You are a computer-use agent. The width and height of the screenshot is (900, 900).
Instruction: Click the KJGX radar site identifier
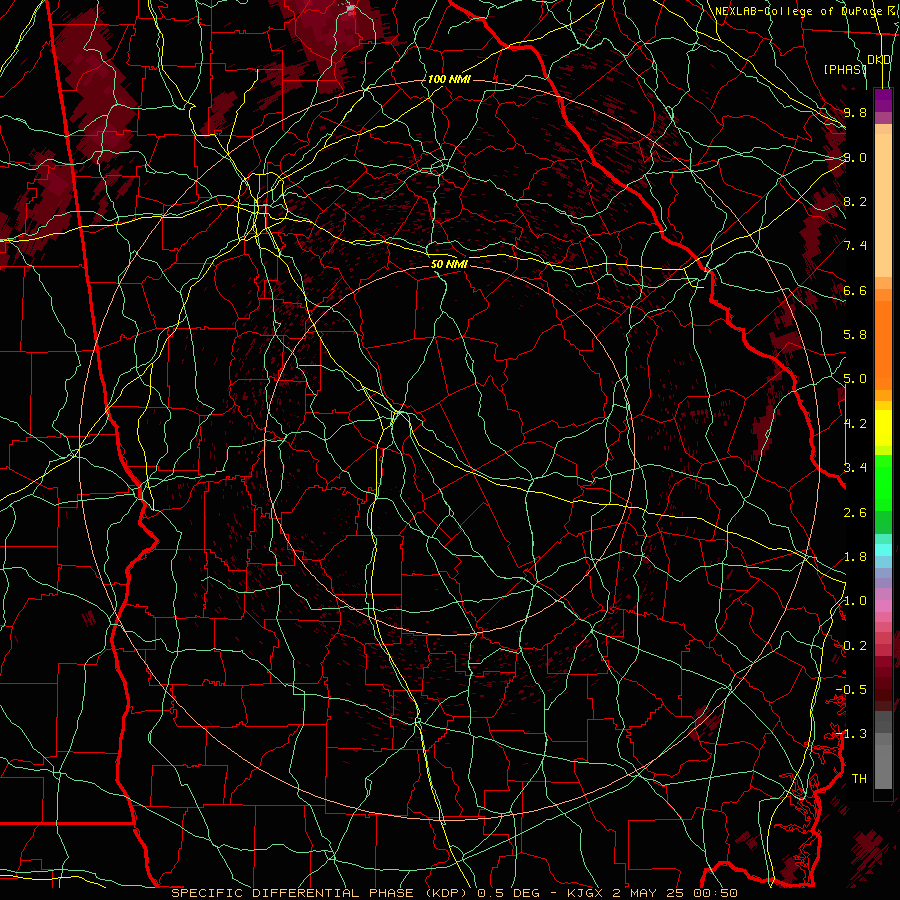pos(585,893)
